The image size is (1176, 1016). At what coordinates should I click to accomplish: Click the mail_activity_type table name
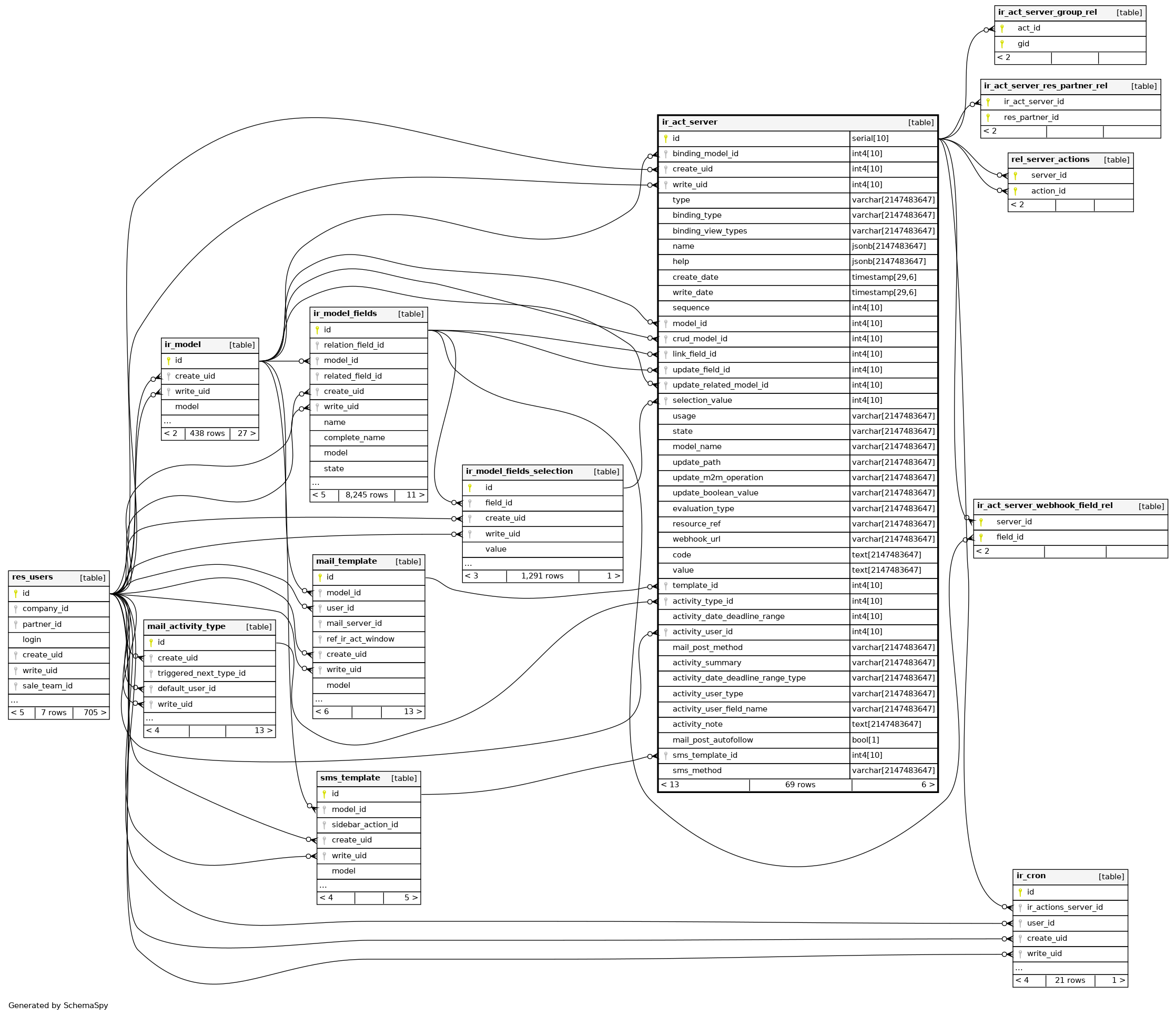coord(186,627)
